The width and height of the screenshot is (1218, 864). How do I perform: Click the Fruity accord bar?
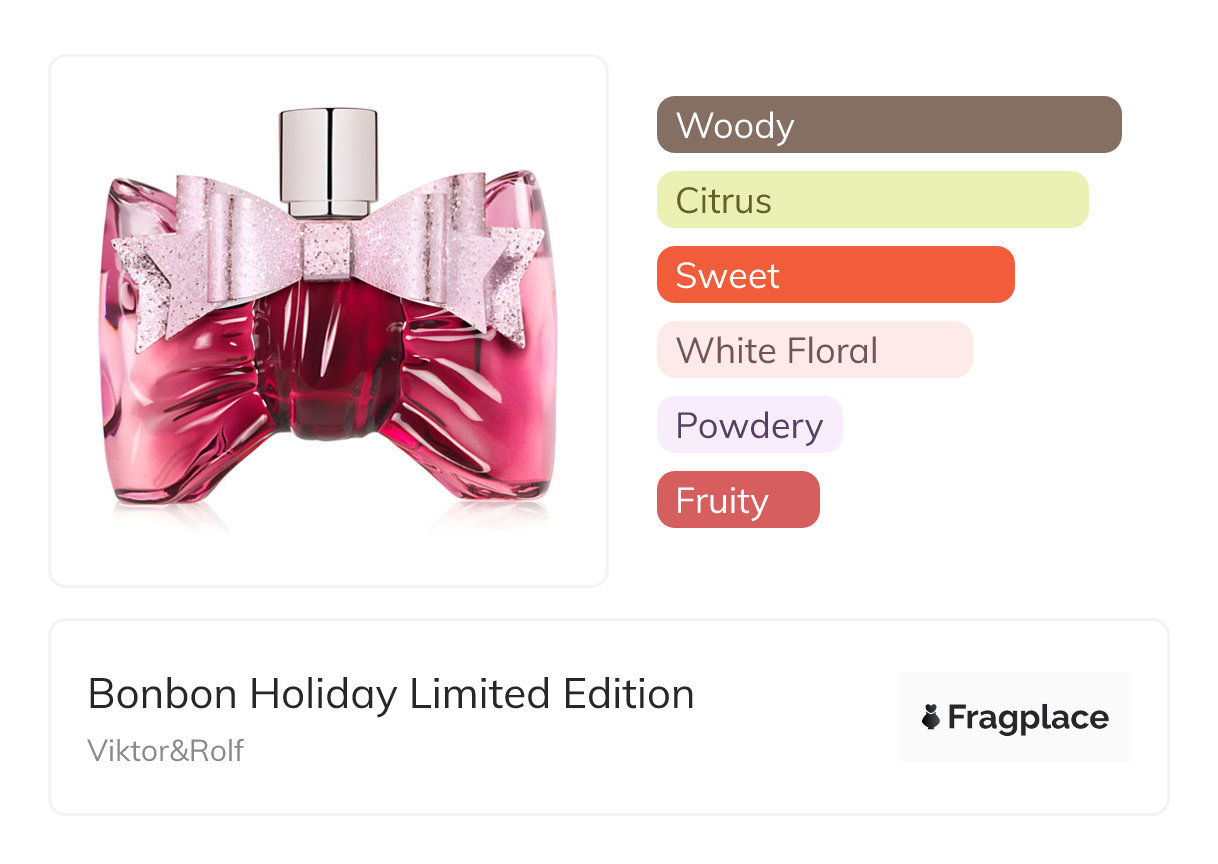click(738, 500)
